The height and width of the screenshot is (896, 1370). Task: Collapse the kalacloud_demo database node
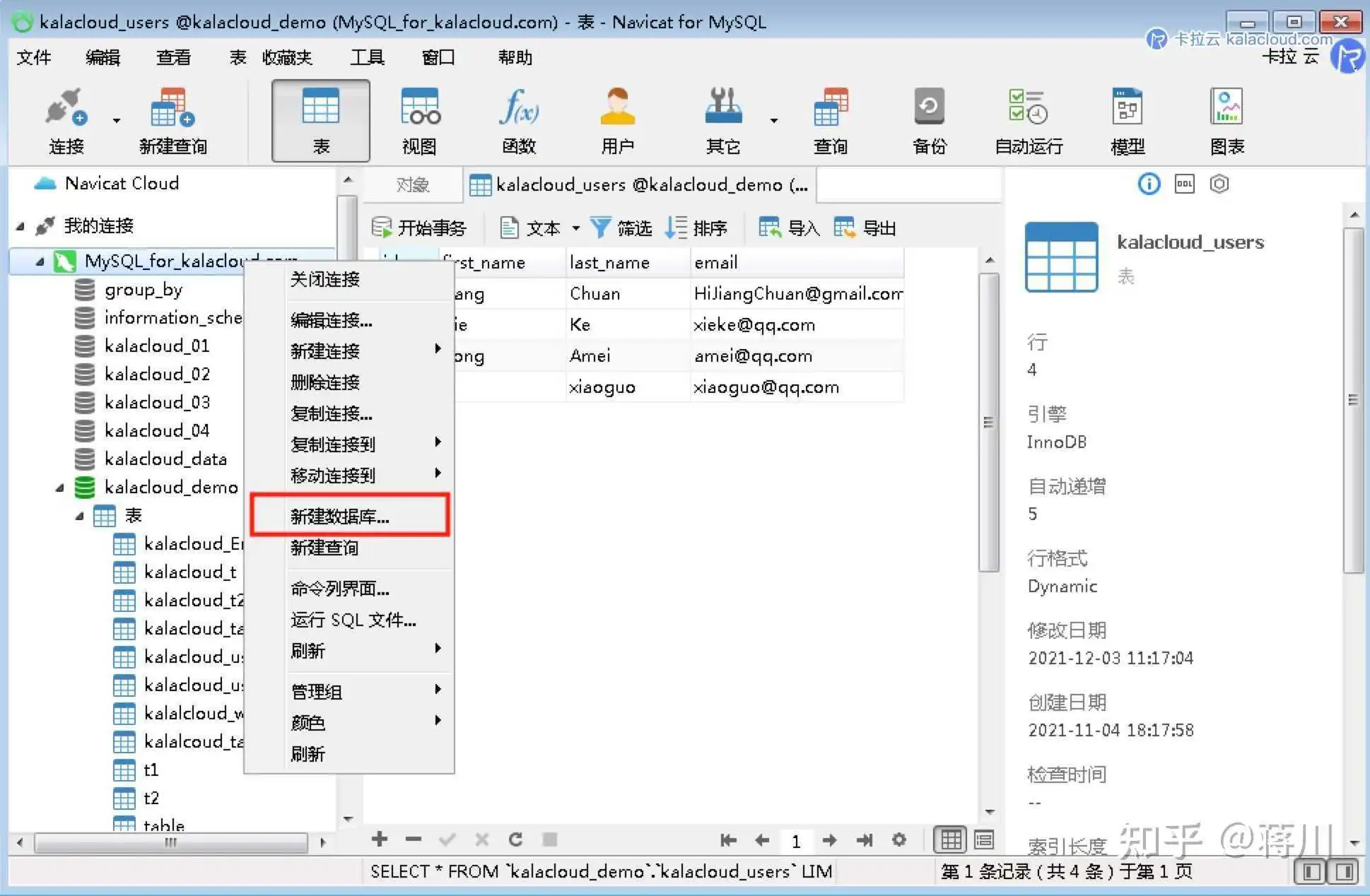[60, 488]
